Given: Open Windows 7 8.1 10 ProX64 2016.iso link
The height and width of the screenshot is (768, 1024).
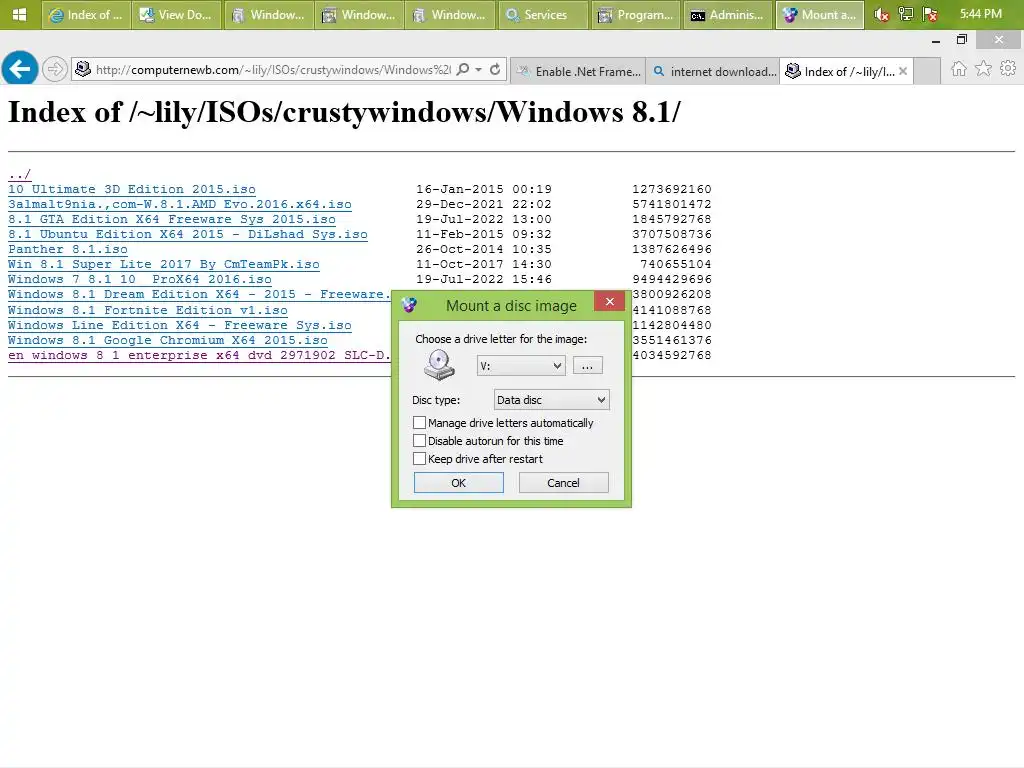Looking at the screenshot, I should (x=140, y=280).
